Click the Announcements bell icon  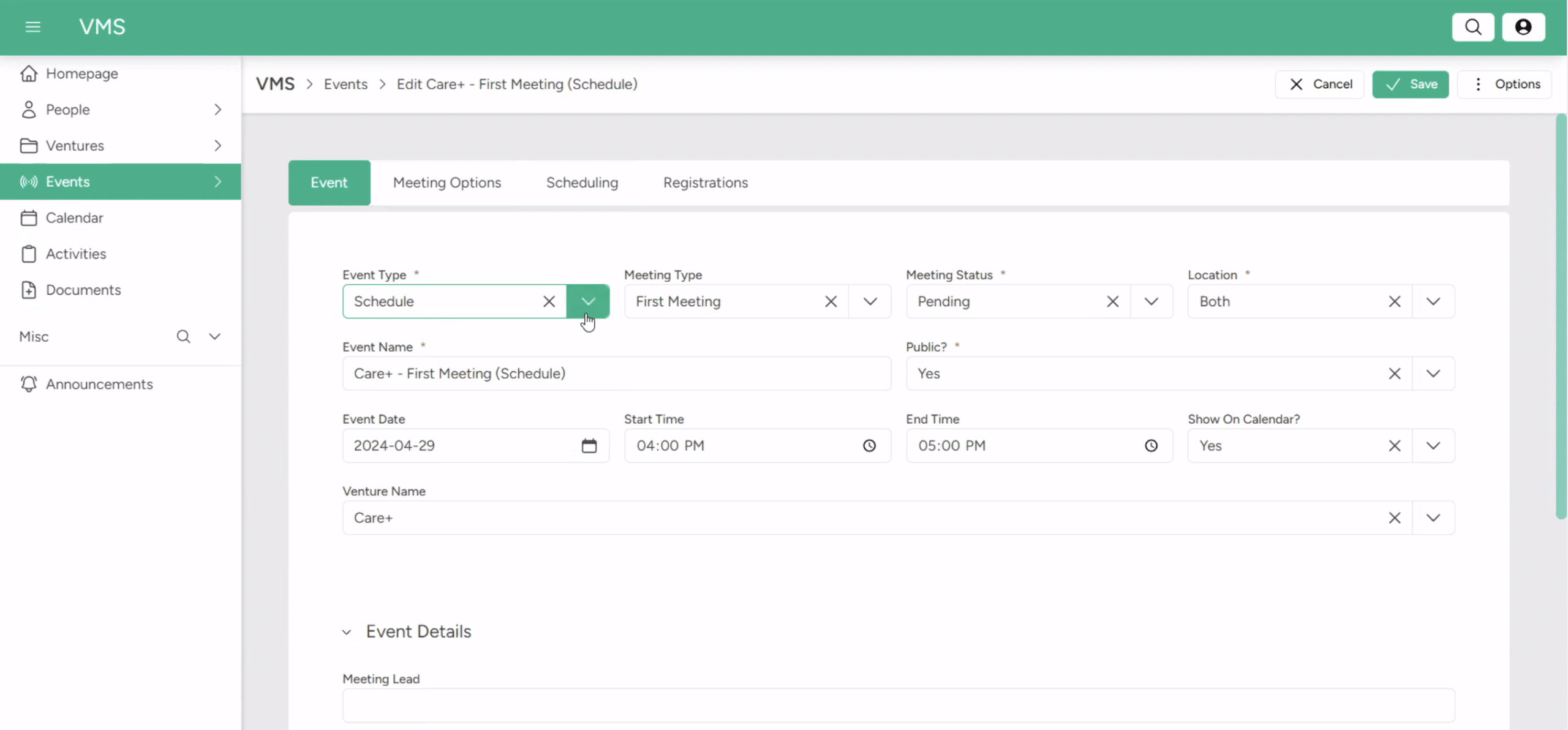(x=28, y=384)
